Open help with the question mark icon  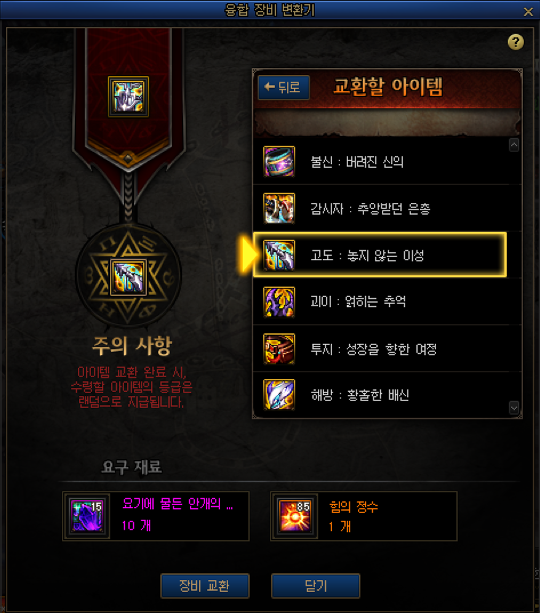(x=516, y=42)
